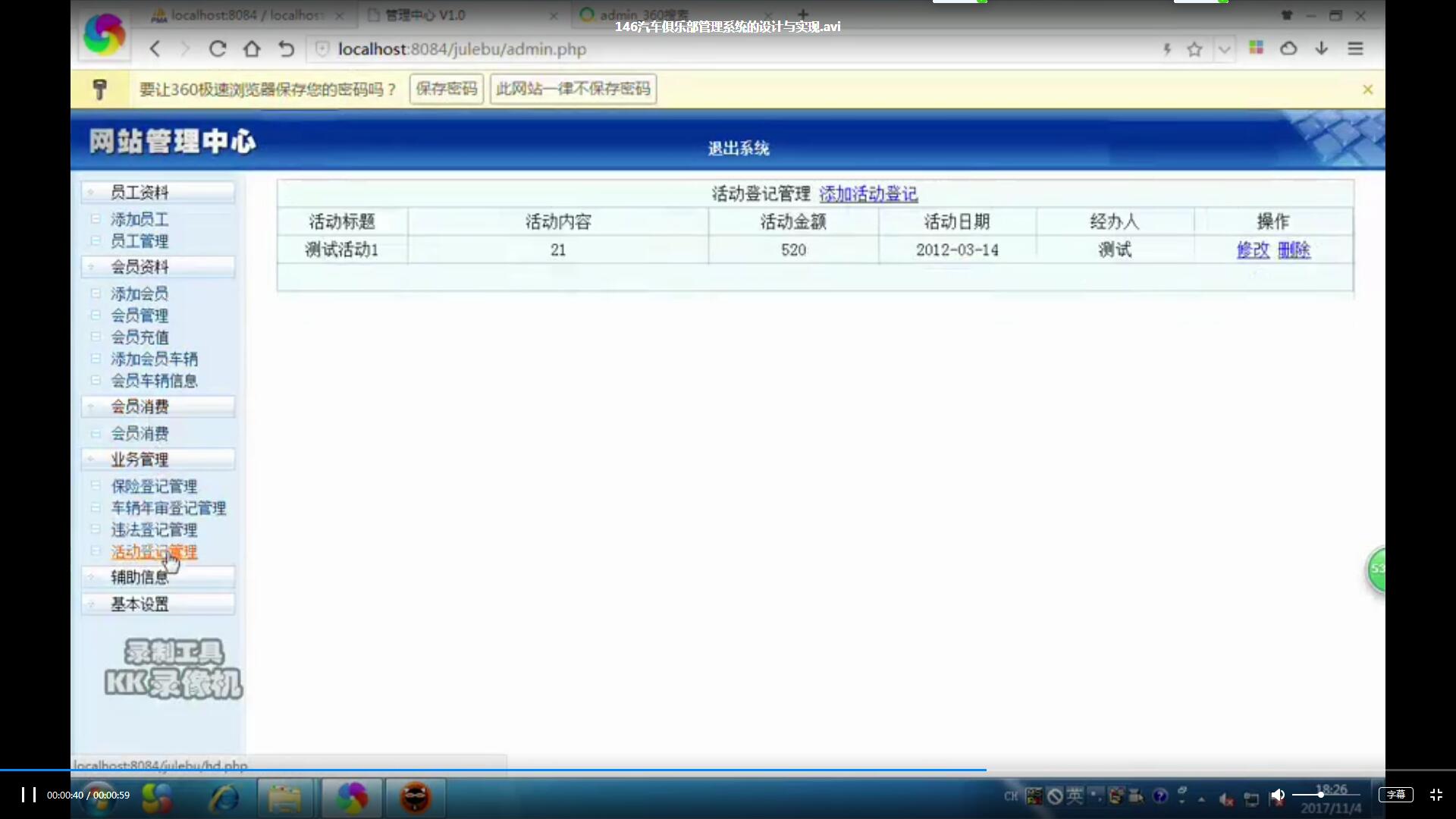The image size is (1456, 819).
Task: Switch to localhost:8084 phpMyAdmin tab
Action: [246, 15]
